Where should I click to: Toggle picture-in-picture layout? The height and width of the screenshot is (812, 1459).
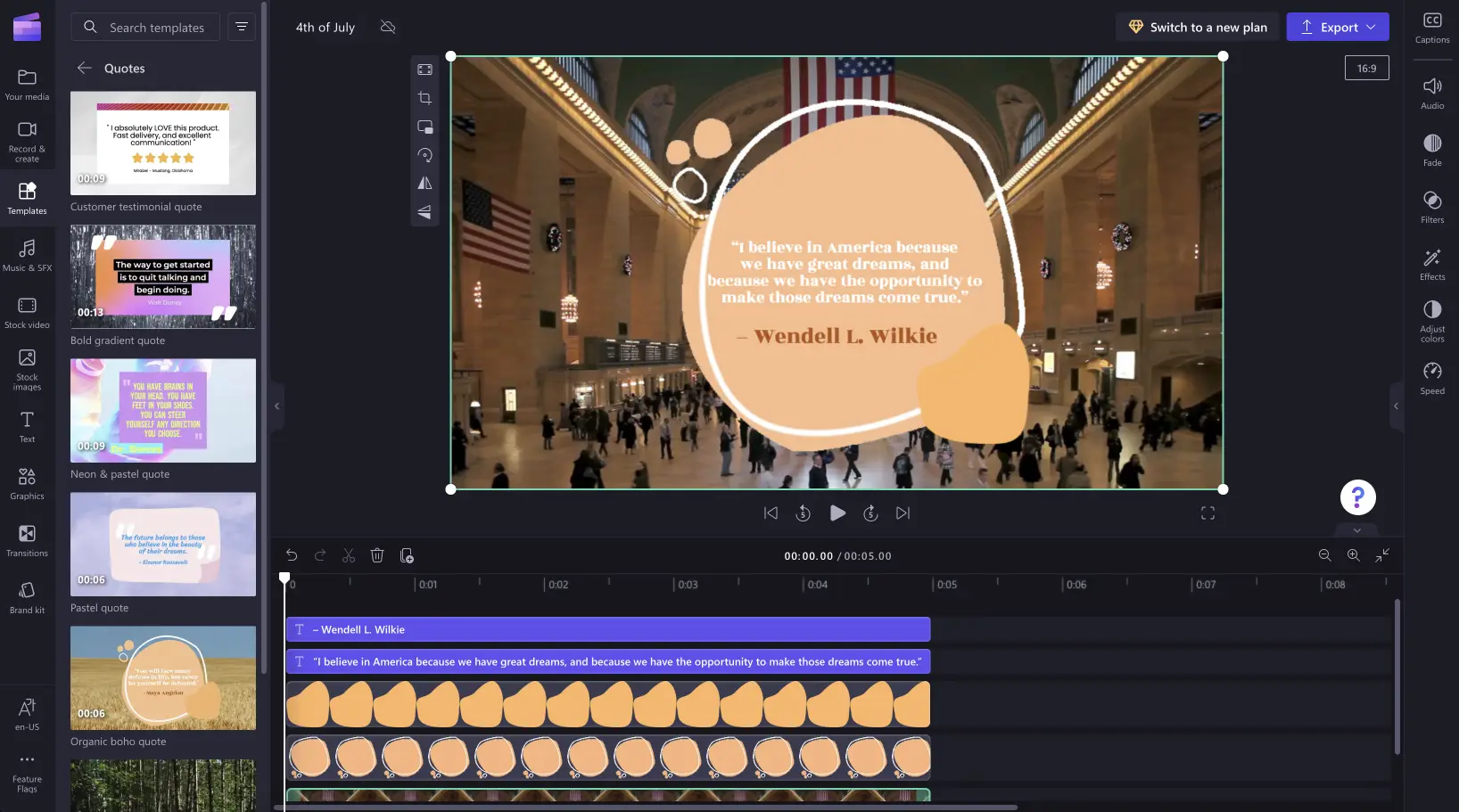tap(425, 127)
